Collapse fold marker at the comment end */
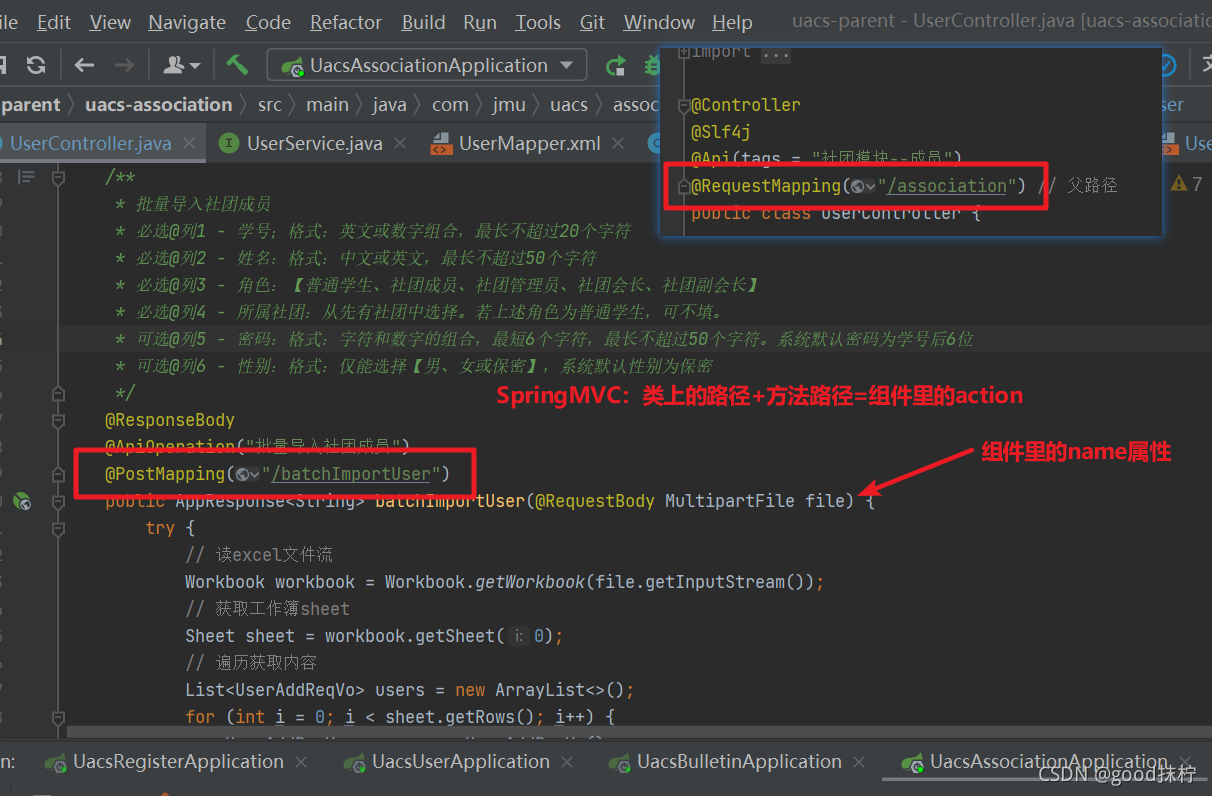This screenshot has width=1212, height=796. [58, 393]
